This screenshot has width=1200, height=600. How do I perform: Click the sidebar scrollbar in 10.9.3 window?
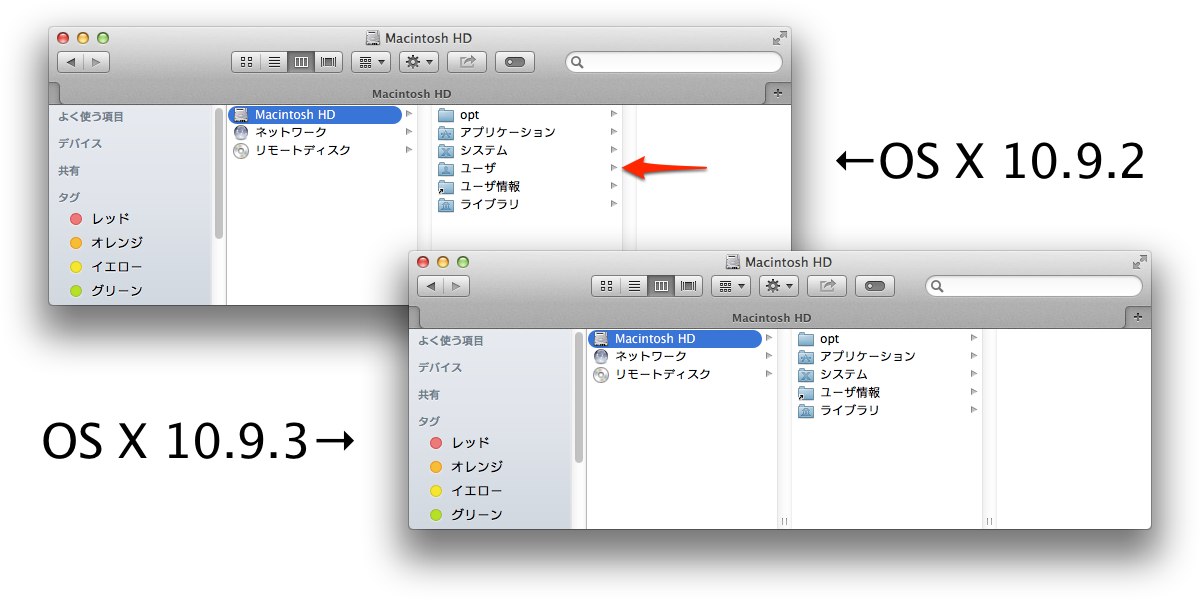click(579, 397)
